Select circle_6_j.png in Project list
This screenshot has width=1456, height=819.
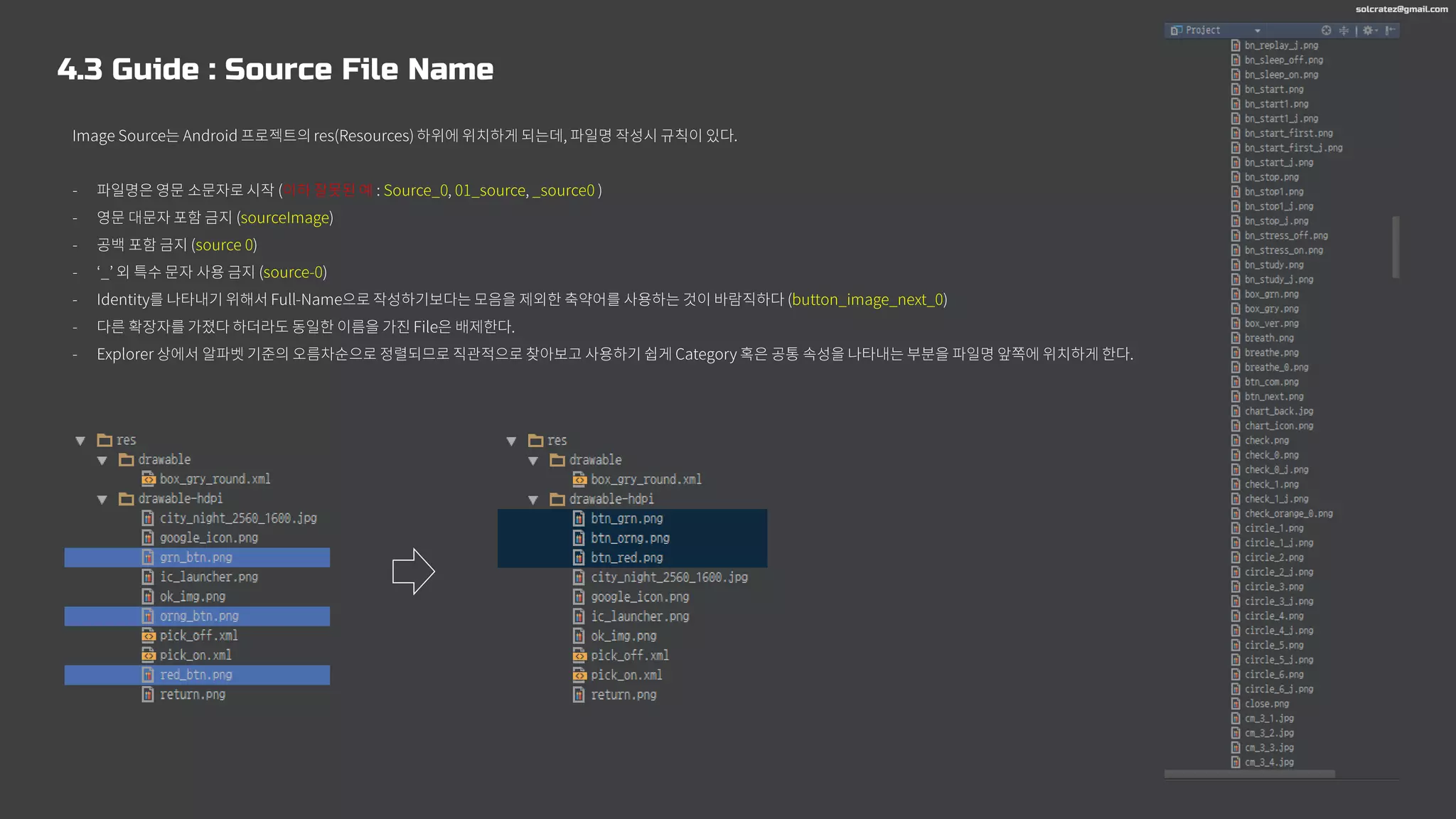pyautogui.click(x=1279, y=690)
